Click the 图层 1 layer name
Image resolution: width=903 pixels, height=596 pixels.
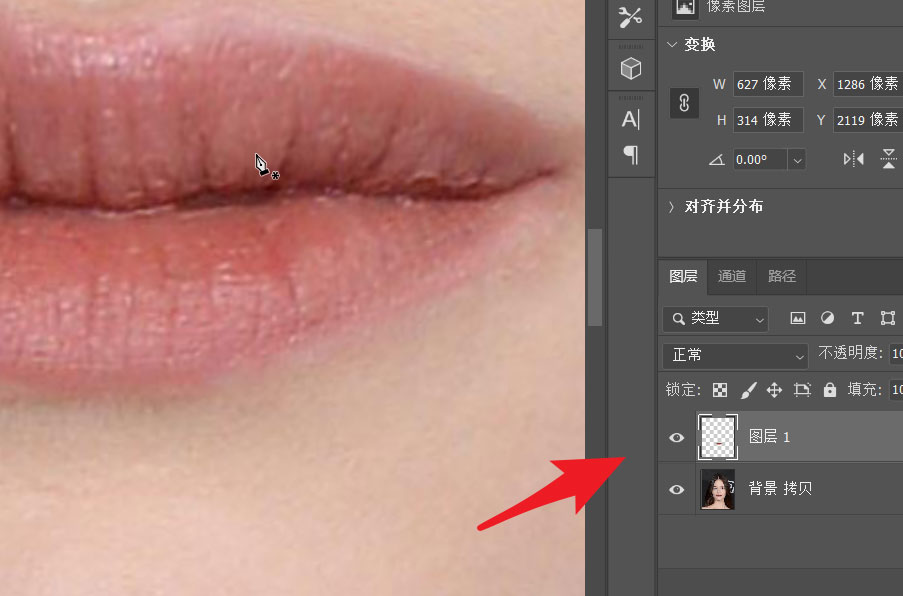point(769,437)
